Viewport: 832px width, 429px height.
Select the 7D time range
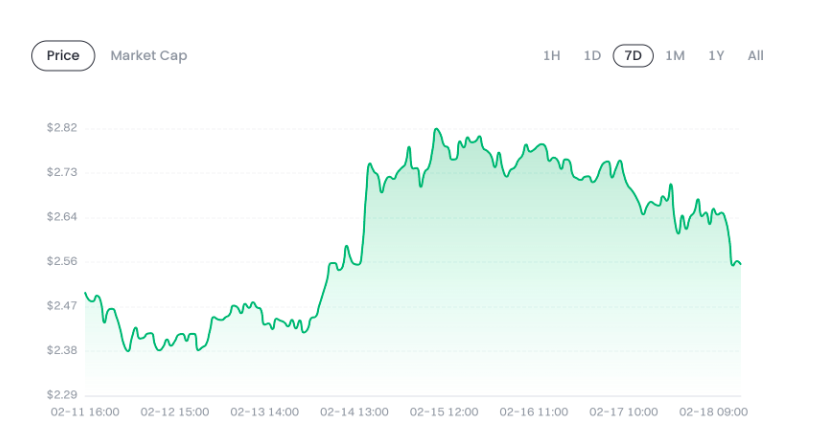pyautogui.click(x=633, y=56)
